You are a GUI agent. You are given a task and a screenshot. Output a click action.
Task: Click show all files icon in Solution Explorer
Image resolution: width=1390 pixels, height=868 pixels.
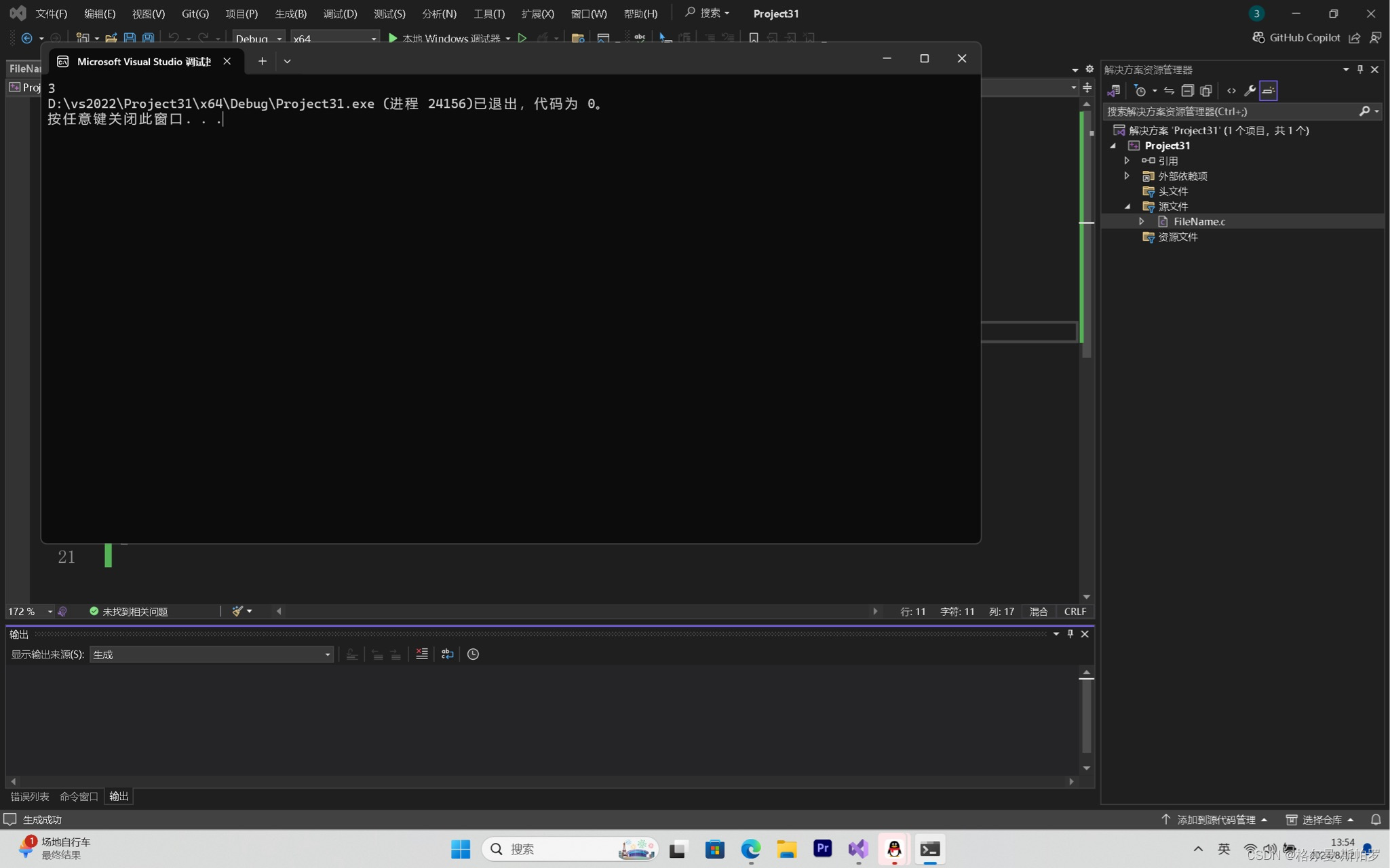click(x=1205, y=90)
